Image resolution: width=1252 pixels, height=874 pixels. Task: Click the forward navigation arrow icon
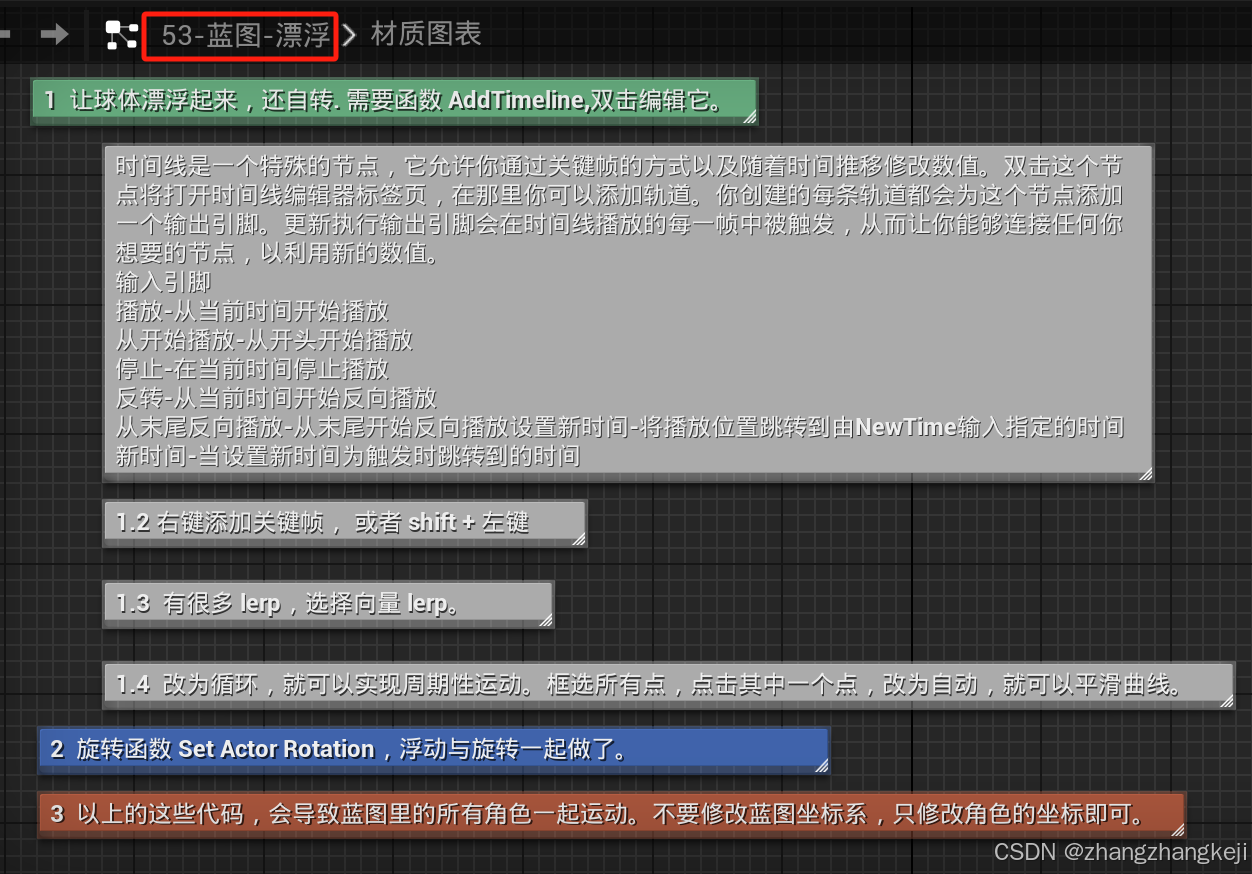55,33
